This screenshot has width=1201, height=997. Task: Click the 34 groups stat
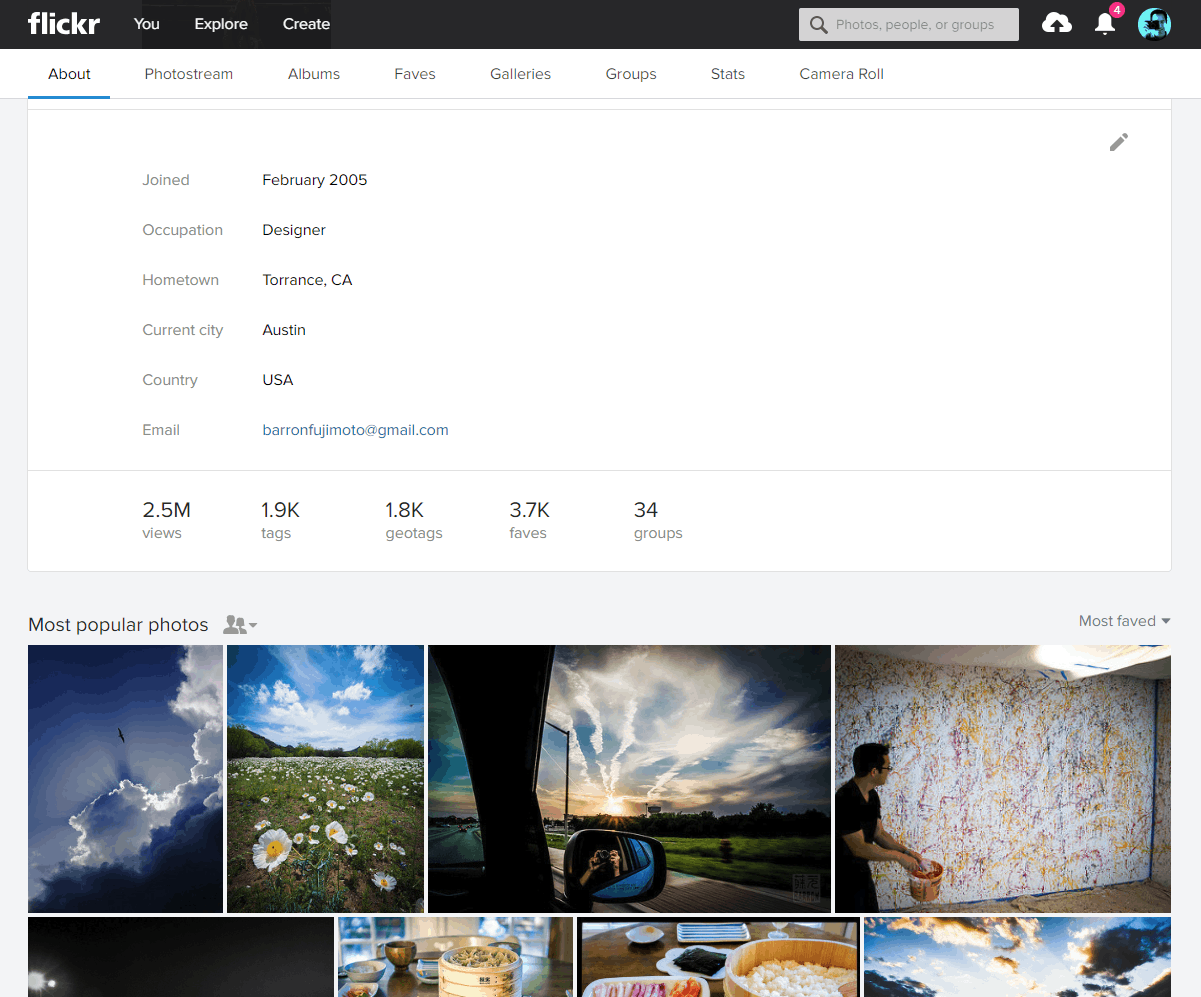(658, 520)
